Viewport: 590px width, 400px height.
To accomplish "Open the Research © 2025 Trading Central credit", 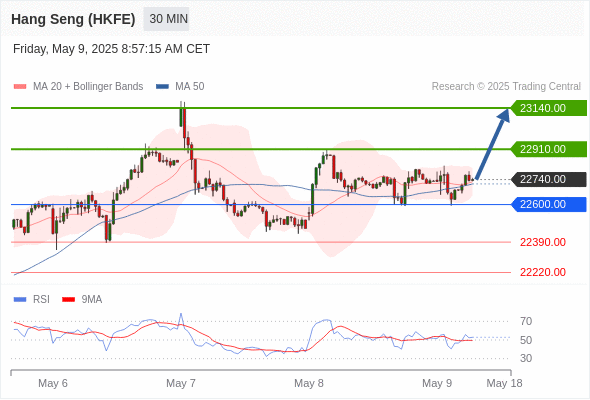I will 506,87.
